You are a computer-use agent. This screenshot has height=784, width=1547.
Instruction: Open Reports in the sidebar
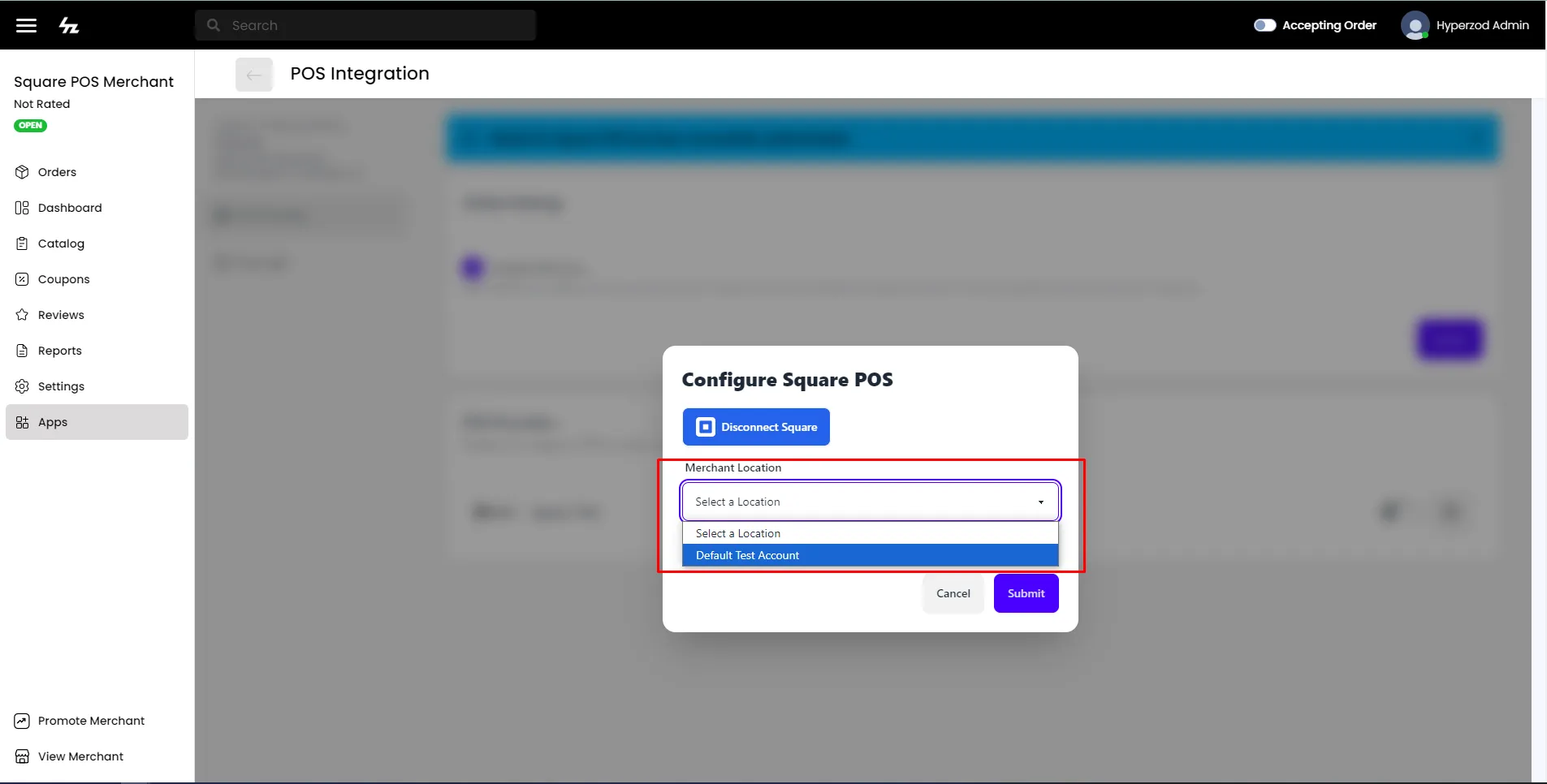pos(97,351)
